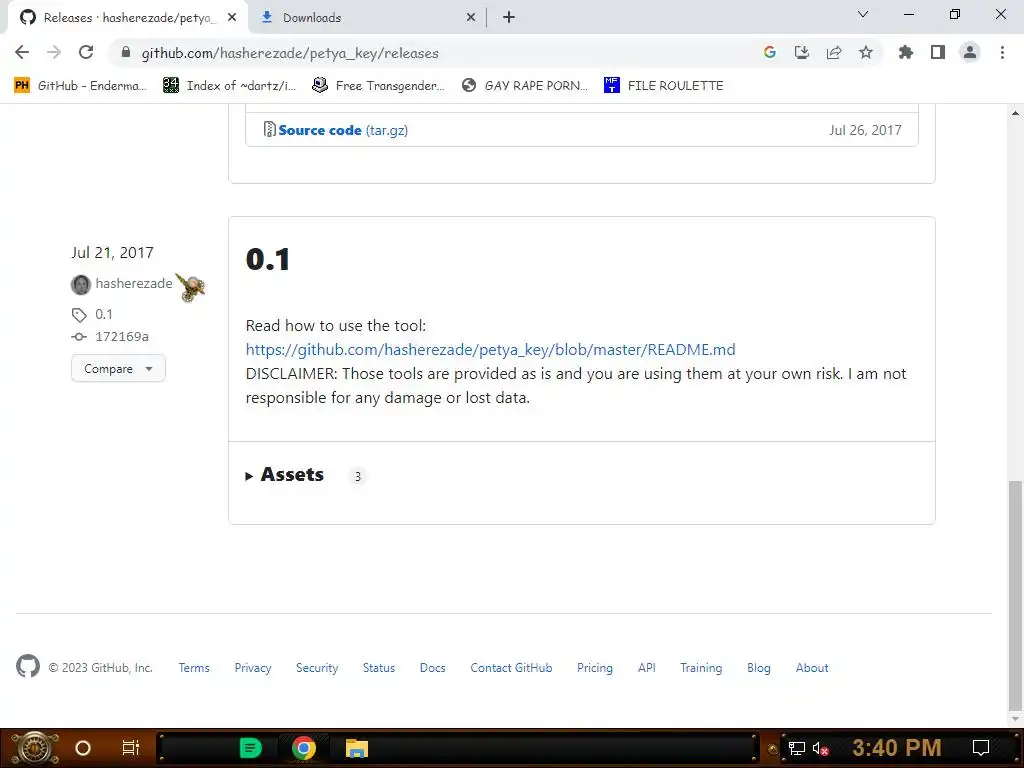The height and width of the screenshot is (768, 1024).
Task: Open Contact GitHub footer link
Action: coord(511,667)
